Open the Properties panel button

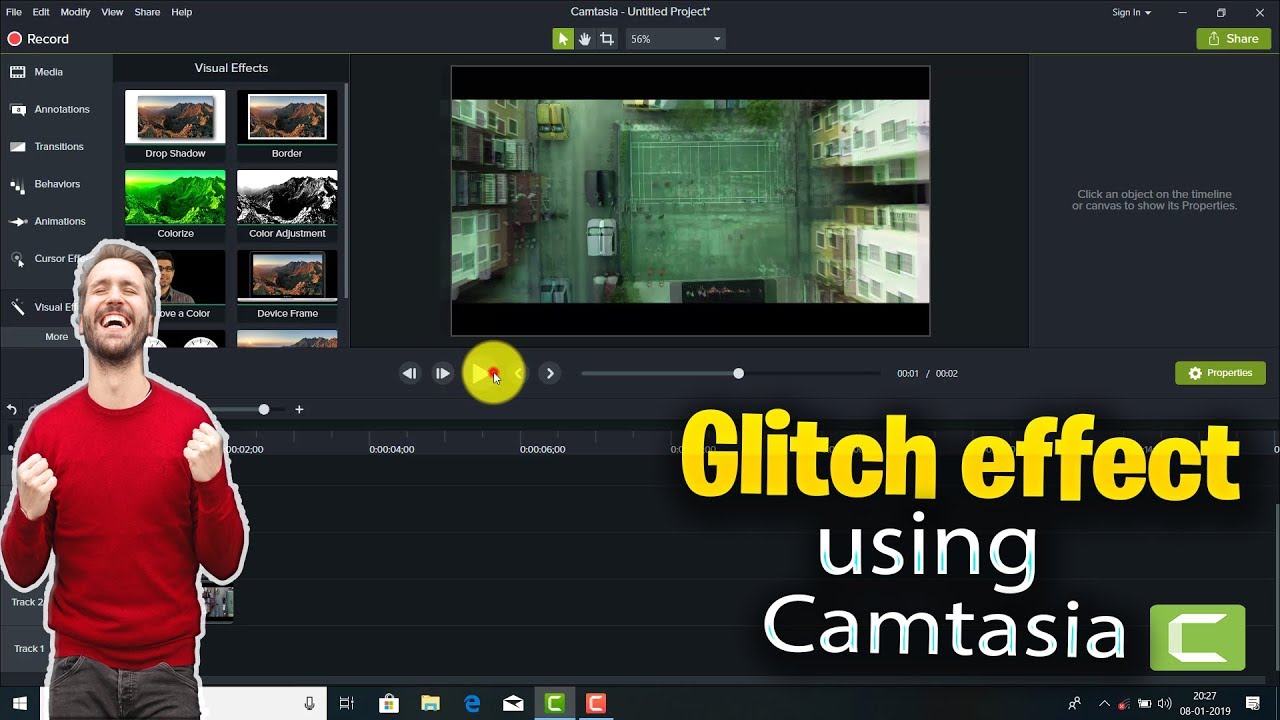point(1220,373)
